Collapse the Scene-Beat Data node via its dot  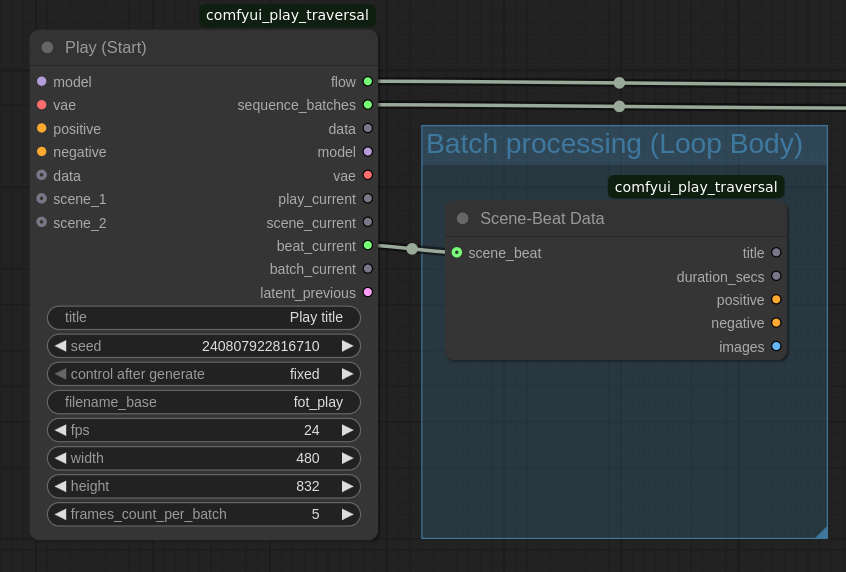point(462,218)
